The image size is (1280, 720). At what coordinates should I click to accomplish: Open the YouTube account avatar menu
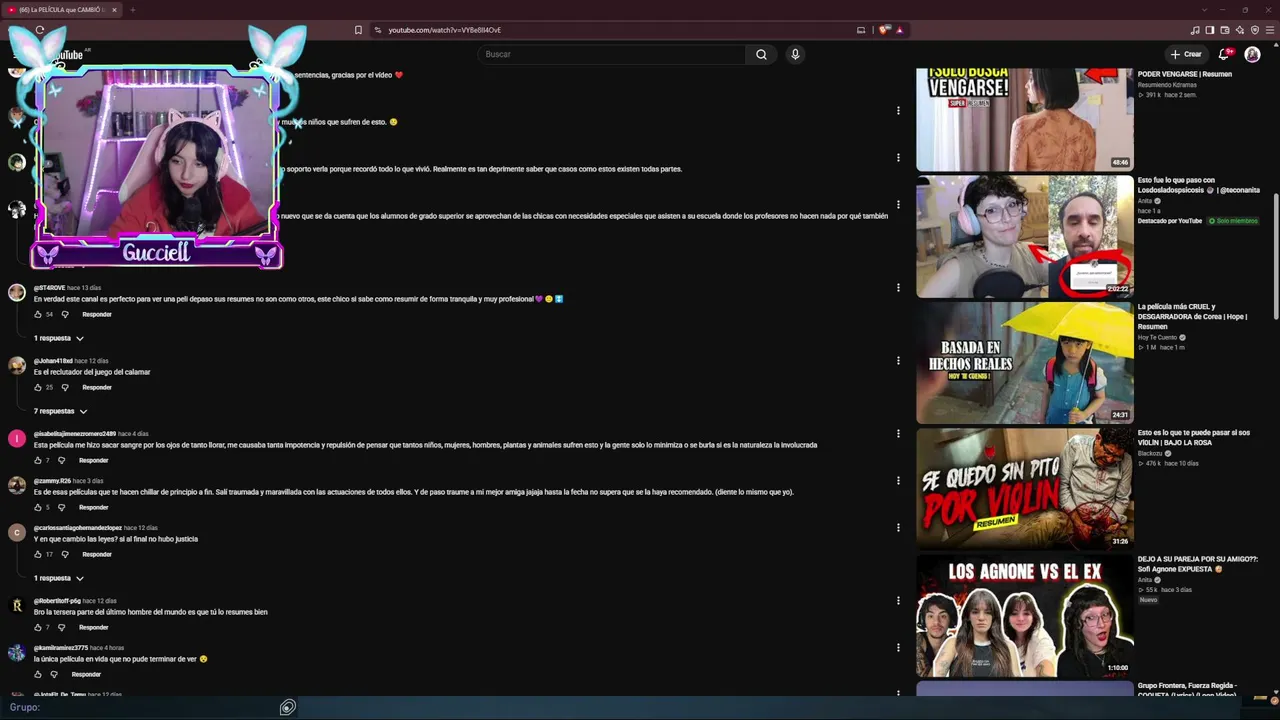pyautogui.click(x=1252, y=54)
